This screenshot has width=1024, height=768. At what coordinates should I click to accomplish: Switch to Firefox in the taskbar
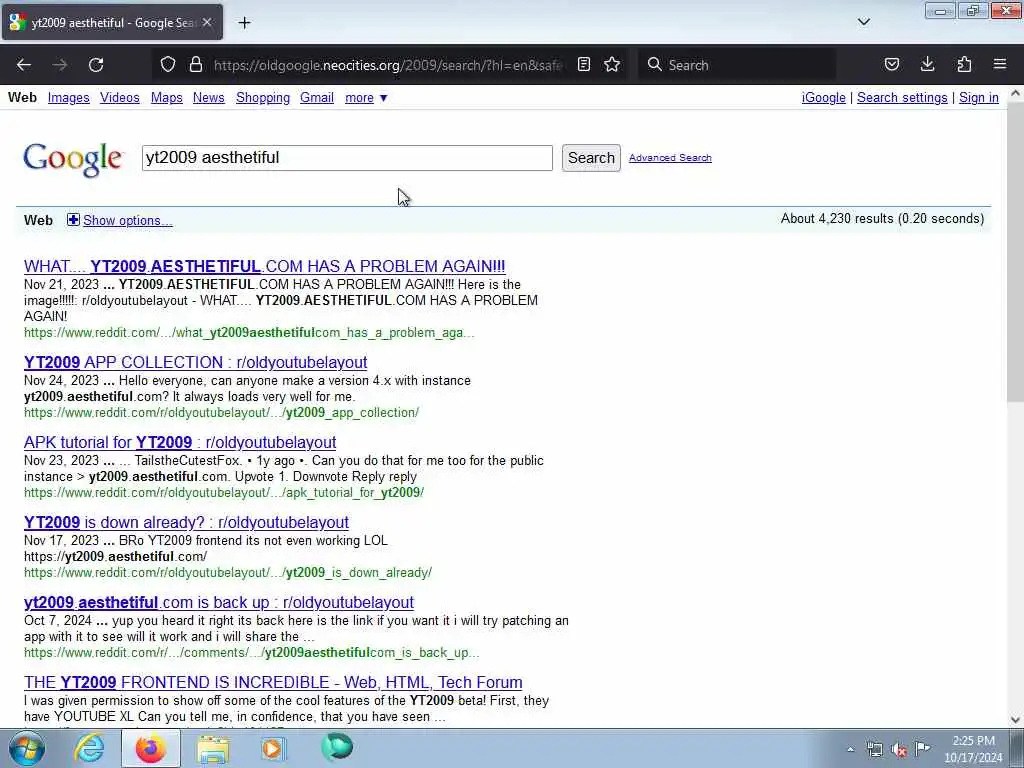click(x=150, y=748)
